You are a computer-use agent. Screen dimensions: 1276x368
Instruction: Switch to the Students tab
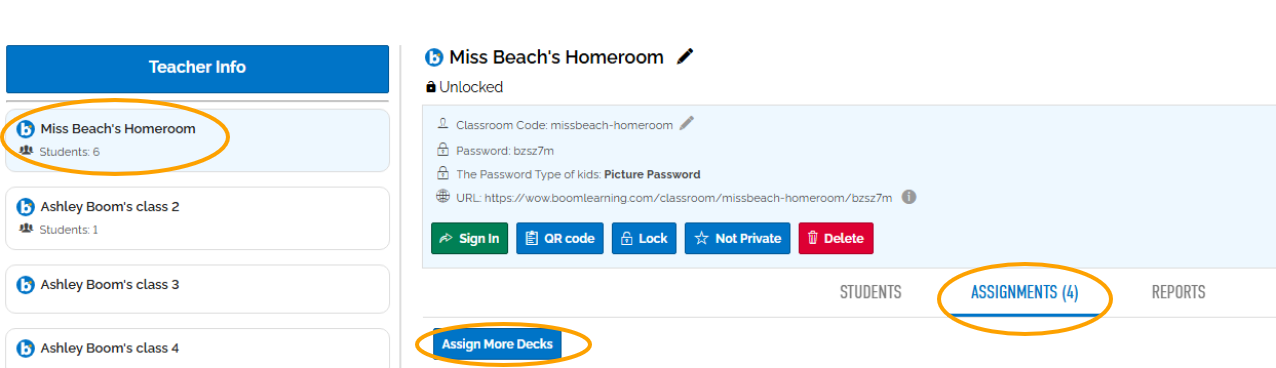click(870, 292)
